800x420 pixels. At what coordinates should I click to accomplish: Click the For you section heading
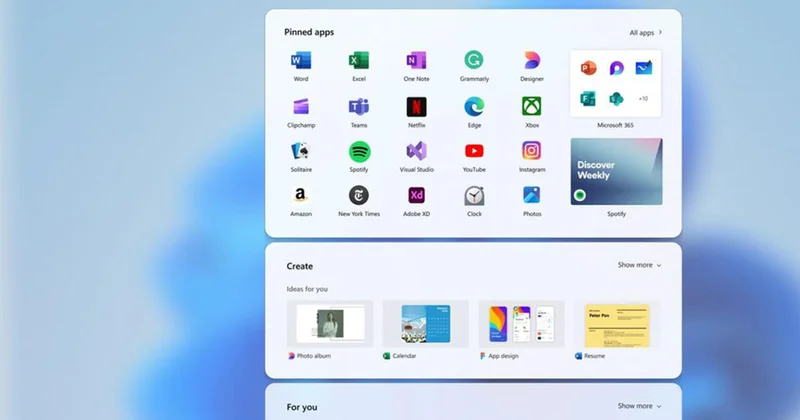(302, 407)
